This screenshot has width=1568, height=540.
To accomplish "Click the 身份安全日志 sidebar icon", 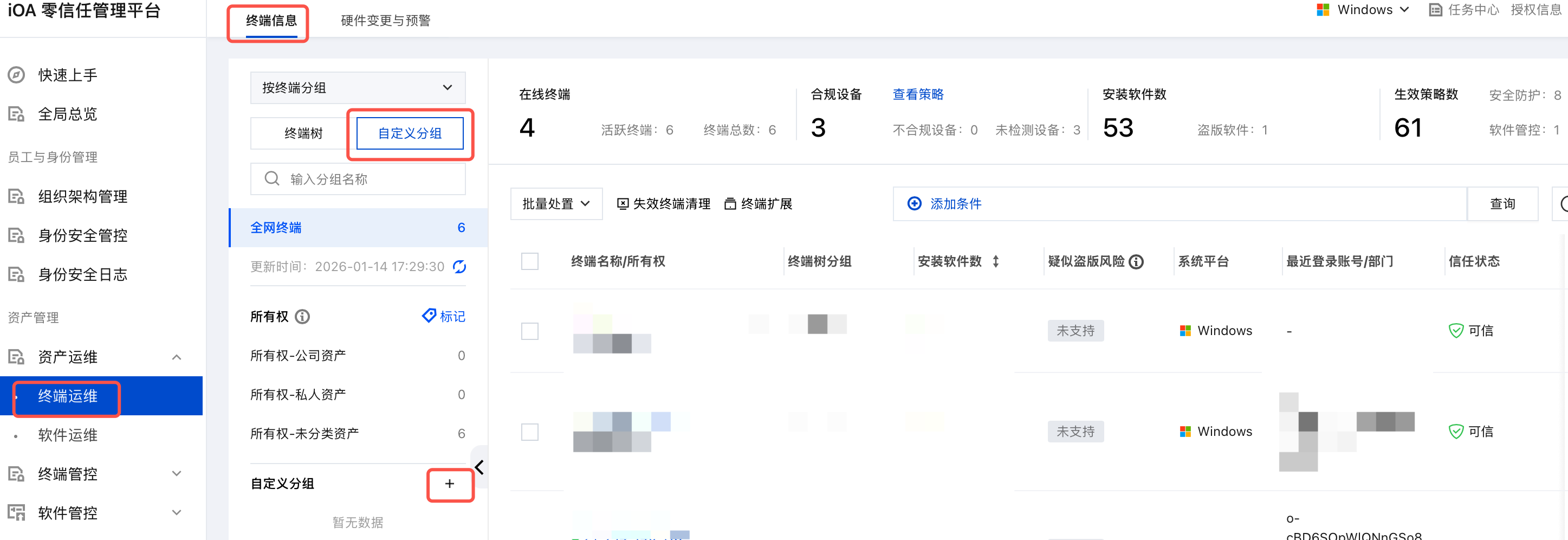I will click(16, 274).
